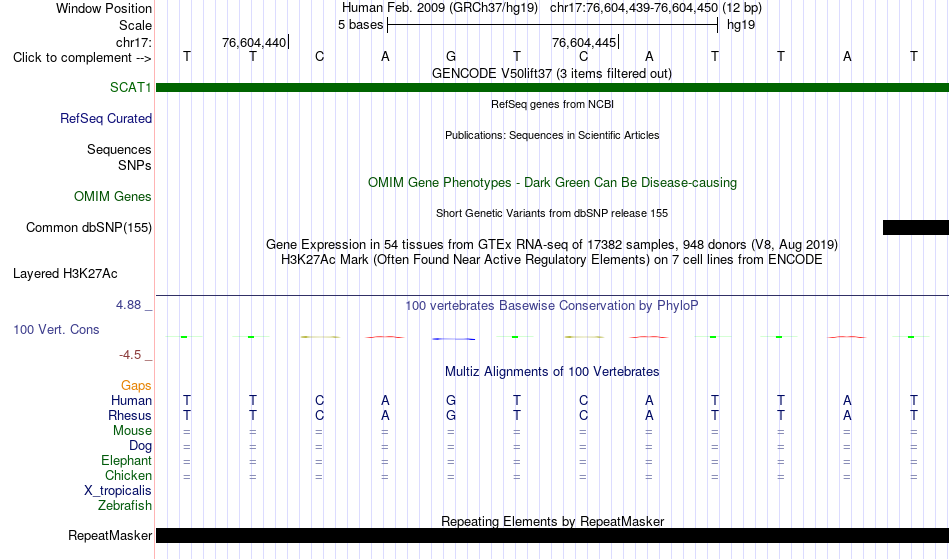This screenshot has height=559, width=950.
Task: Click the Rhesus alignment row label
Action: point(130,415)
